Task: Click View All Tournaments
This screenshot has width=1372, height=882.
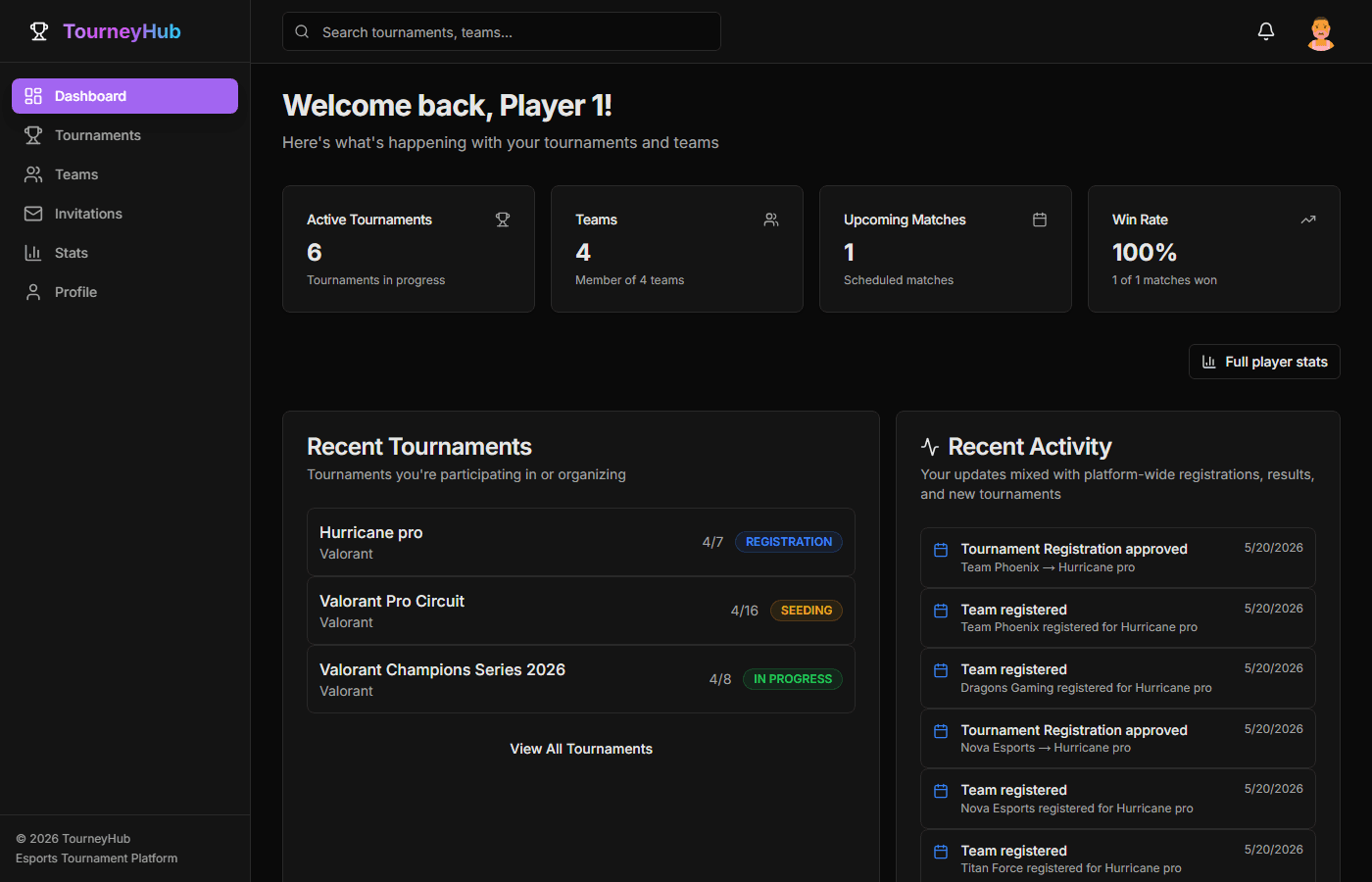Action: 581,749
